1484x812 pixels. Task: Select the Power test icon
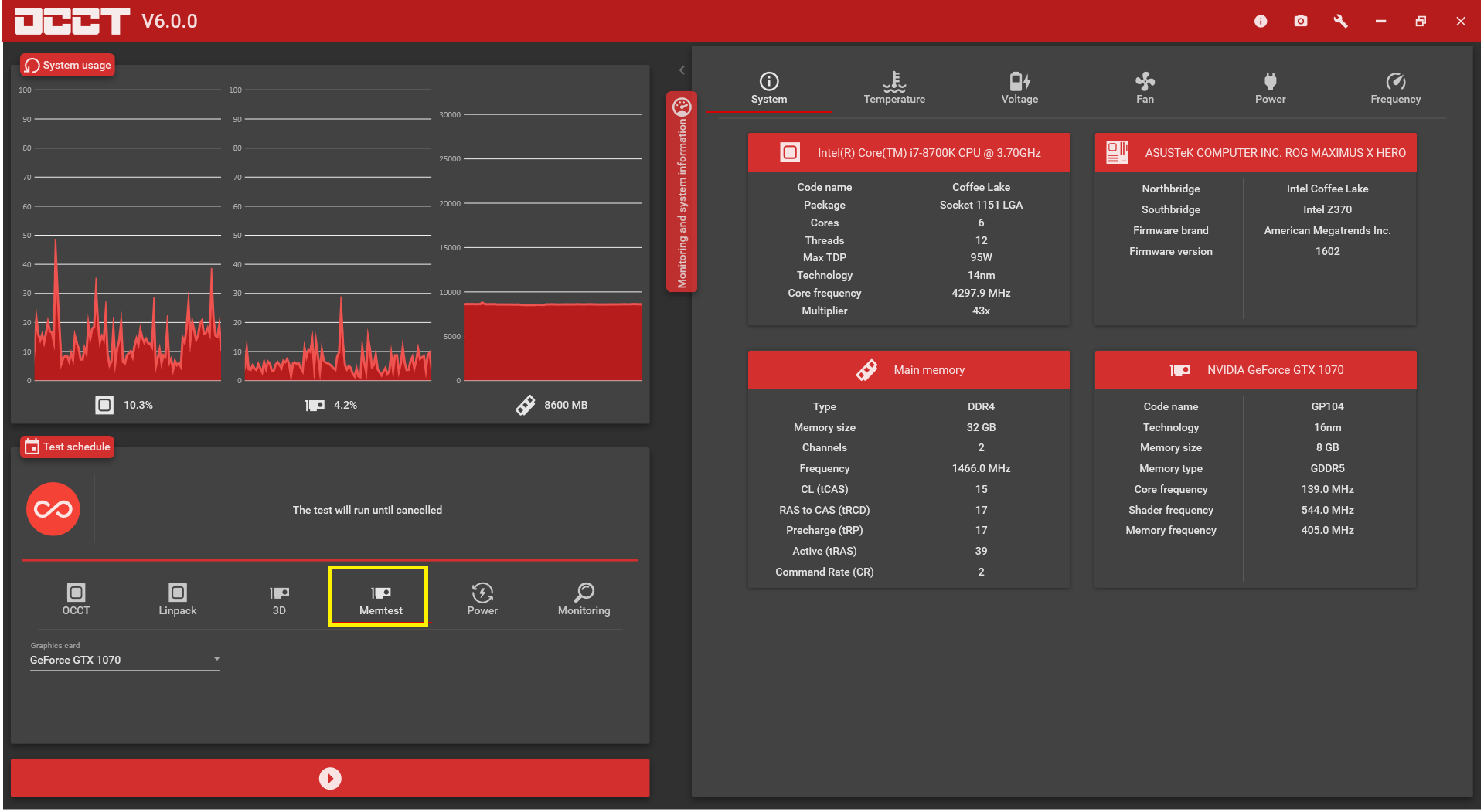482,599
